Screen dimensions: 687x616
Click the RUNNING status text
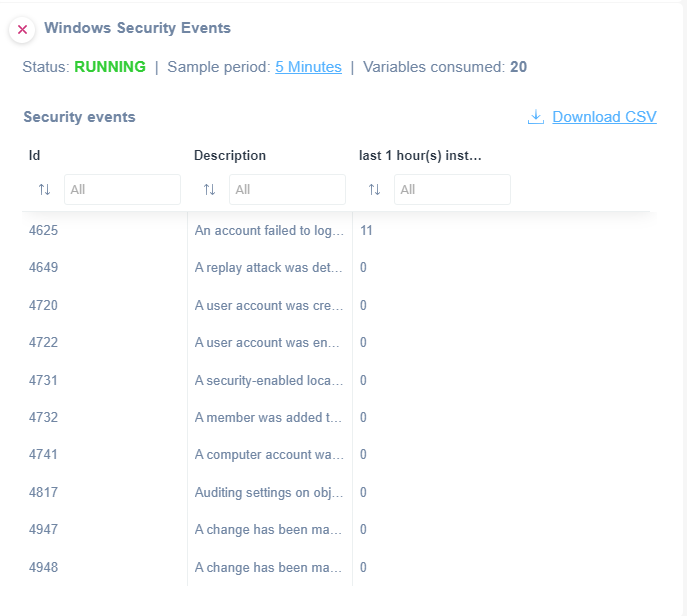point(110,67)
